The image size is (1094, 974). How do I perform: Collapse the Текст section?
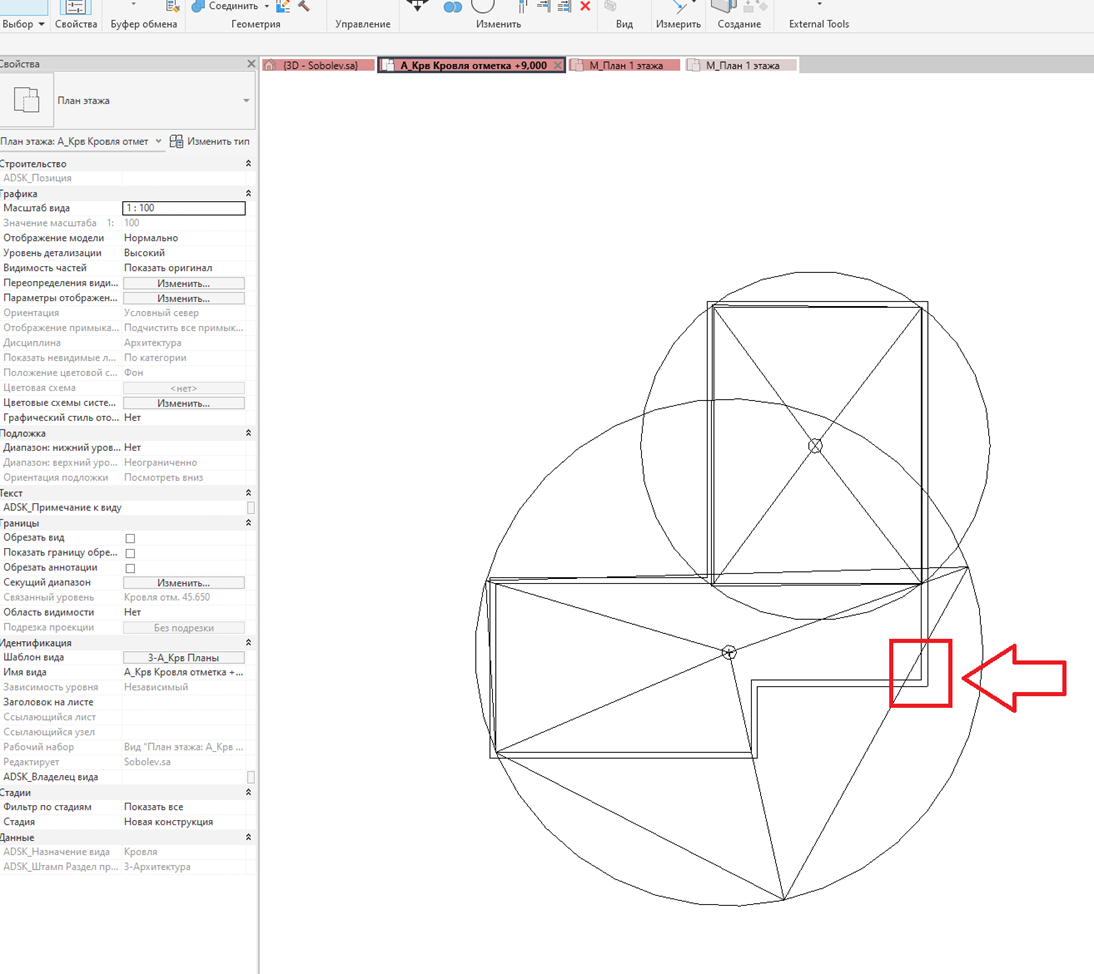[248, 493]
